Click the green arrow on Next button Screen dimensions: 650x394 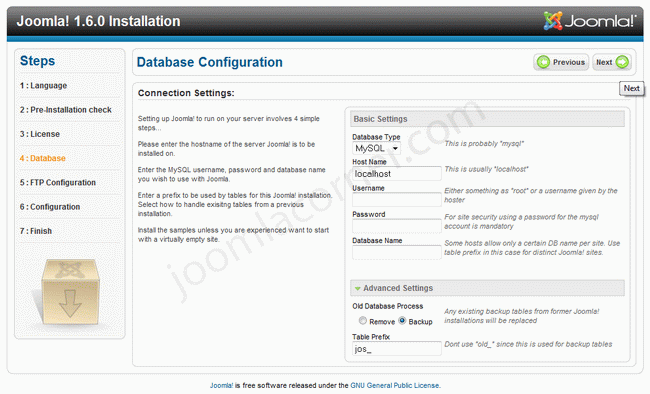[622, 62]
